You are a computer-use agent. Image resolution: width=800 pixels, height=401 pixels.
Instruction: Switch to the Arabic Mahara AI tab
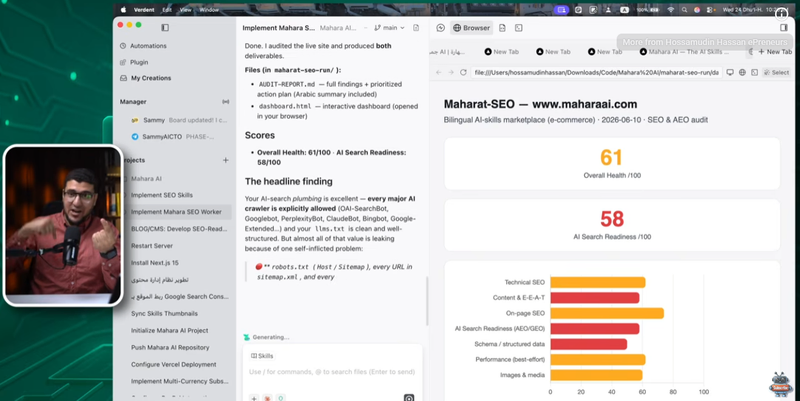(447, 52)
